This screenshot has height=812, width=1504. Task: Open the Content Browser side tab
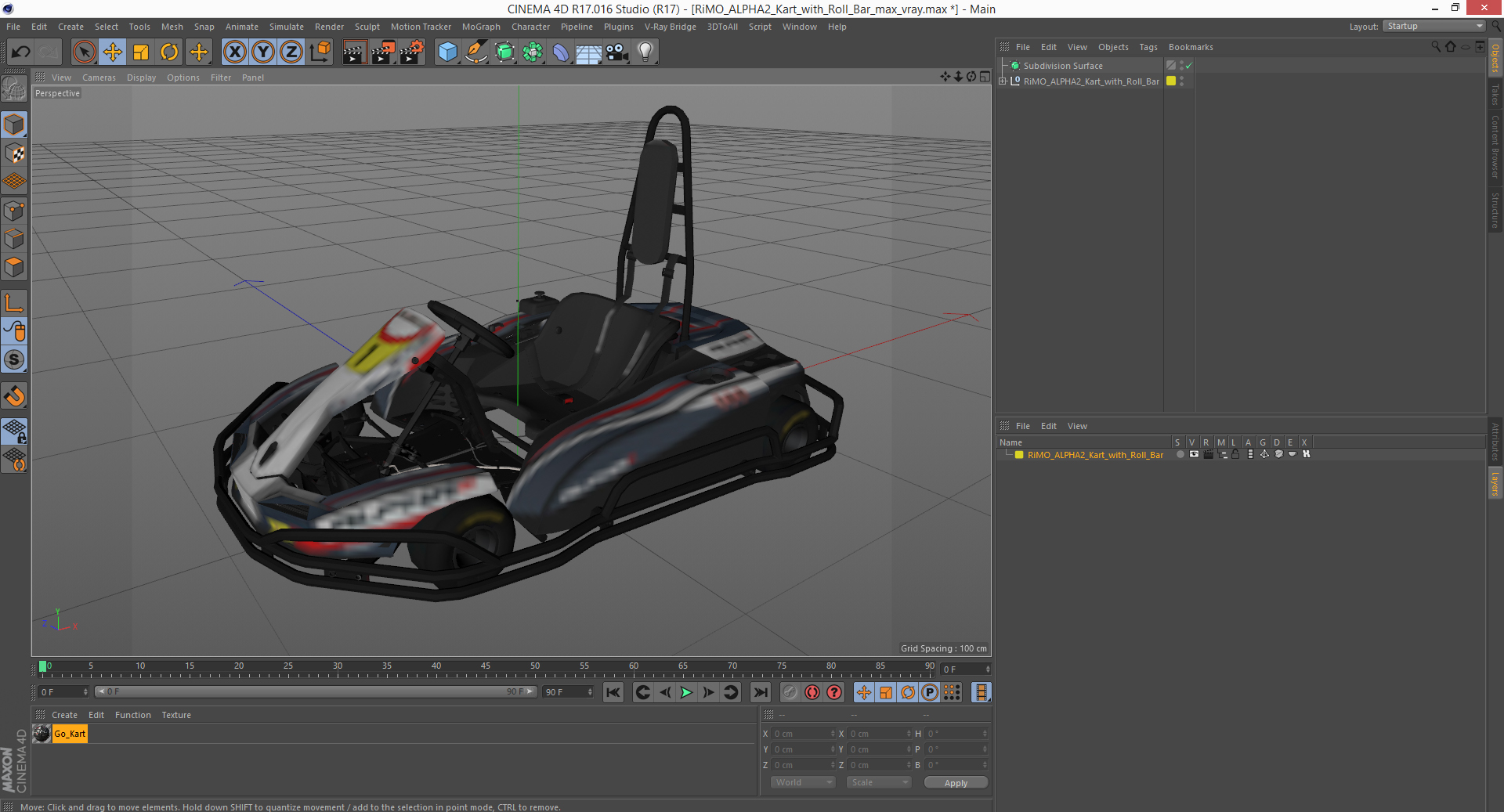[x=1495, y=147]
